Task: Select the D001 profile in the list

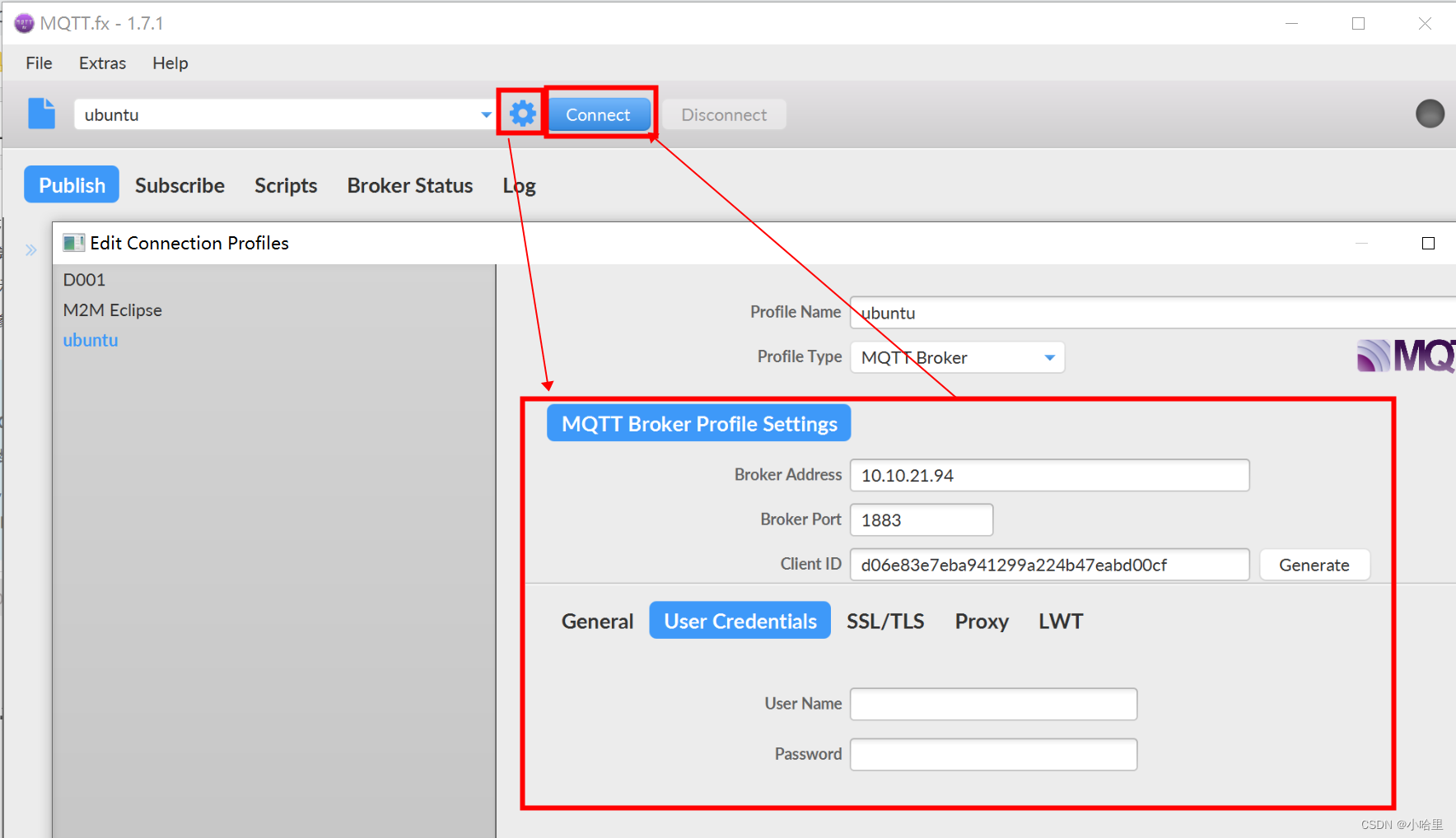Action: 274,280
